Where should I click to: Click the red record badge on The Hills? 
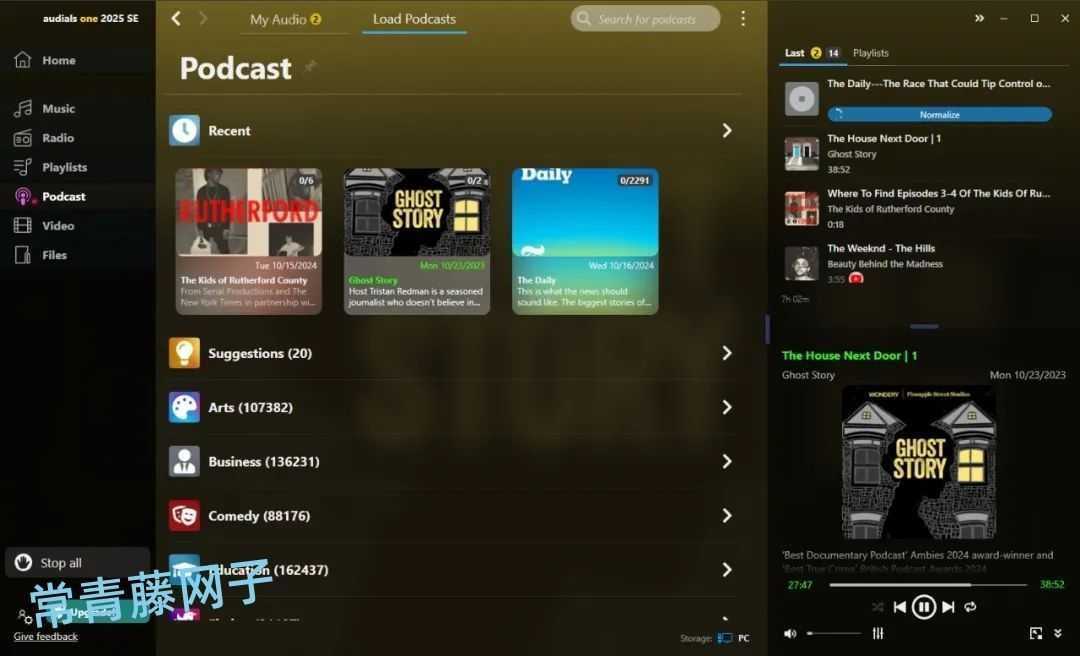coord(855,279)
